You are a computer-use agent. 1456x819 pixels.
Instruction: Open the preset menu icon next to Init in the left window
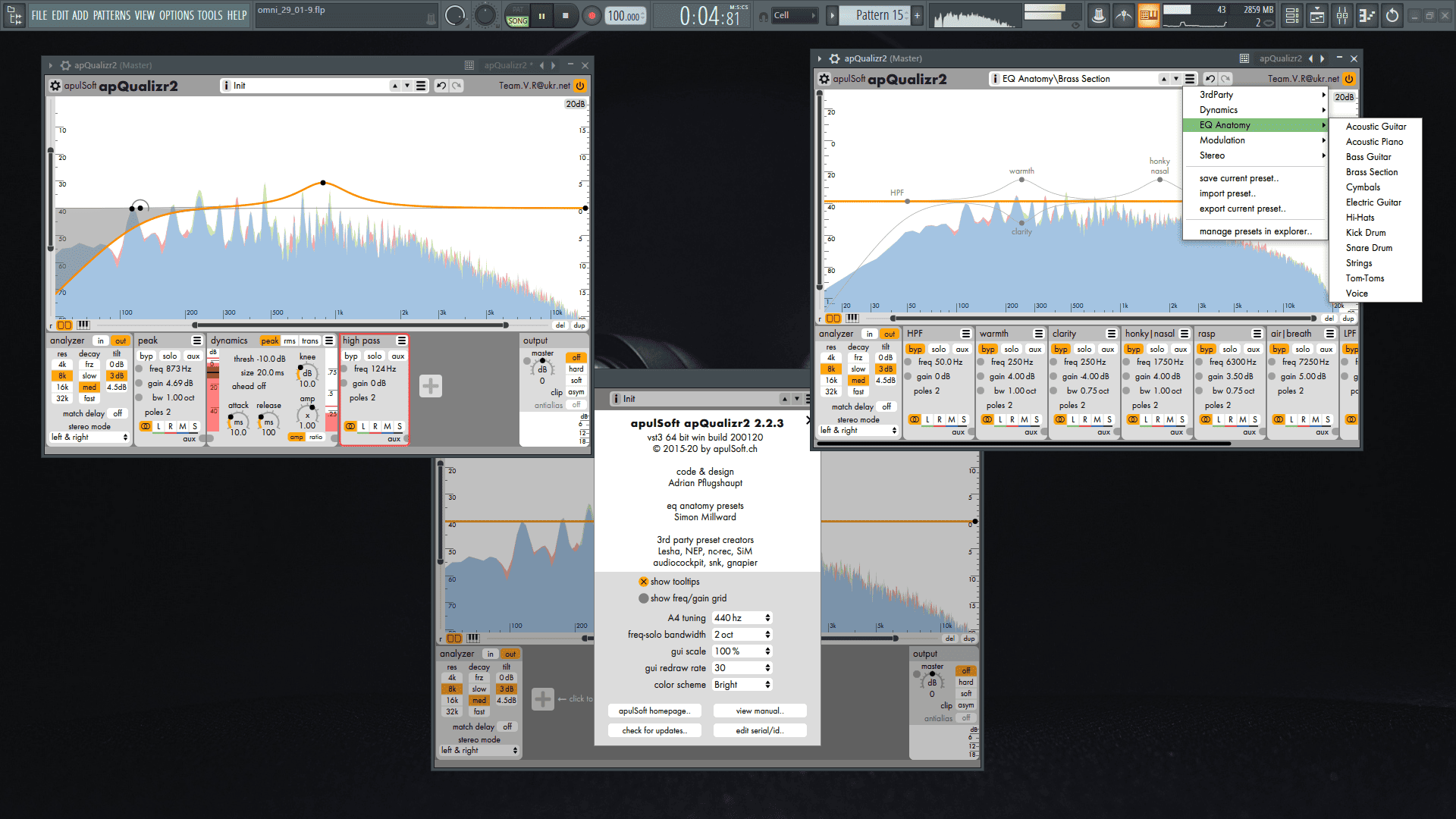[x=421, y=86]
